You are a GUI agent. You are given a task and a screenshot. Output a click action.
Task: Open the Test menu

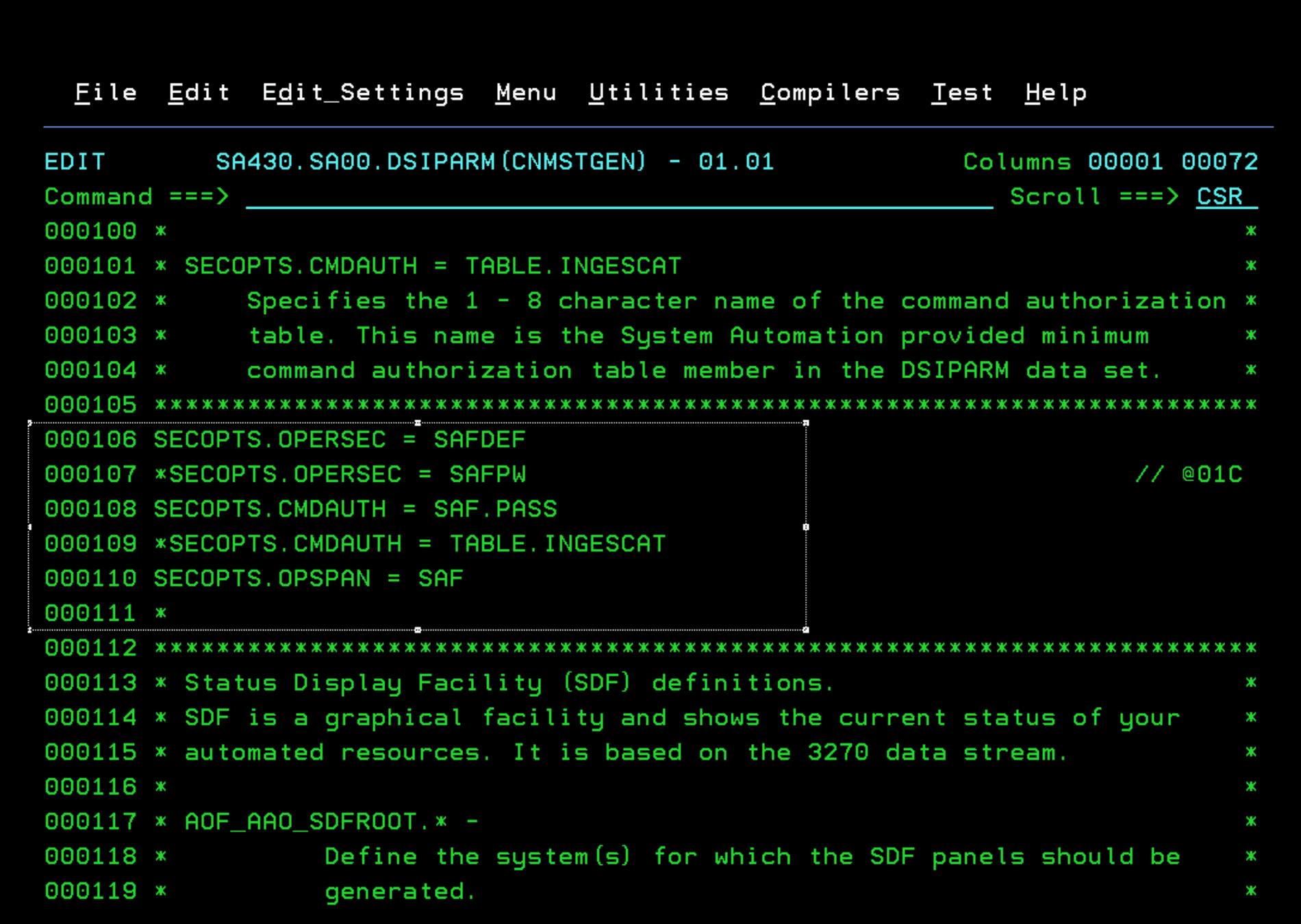click(x=962, y=92)
